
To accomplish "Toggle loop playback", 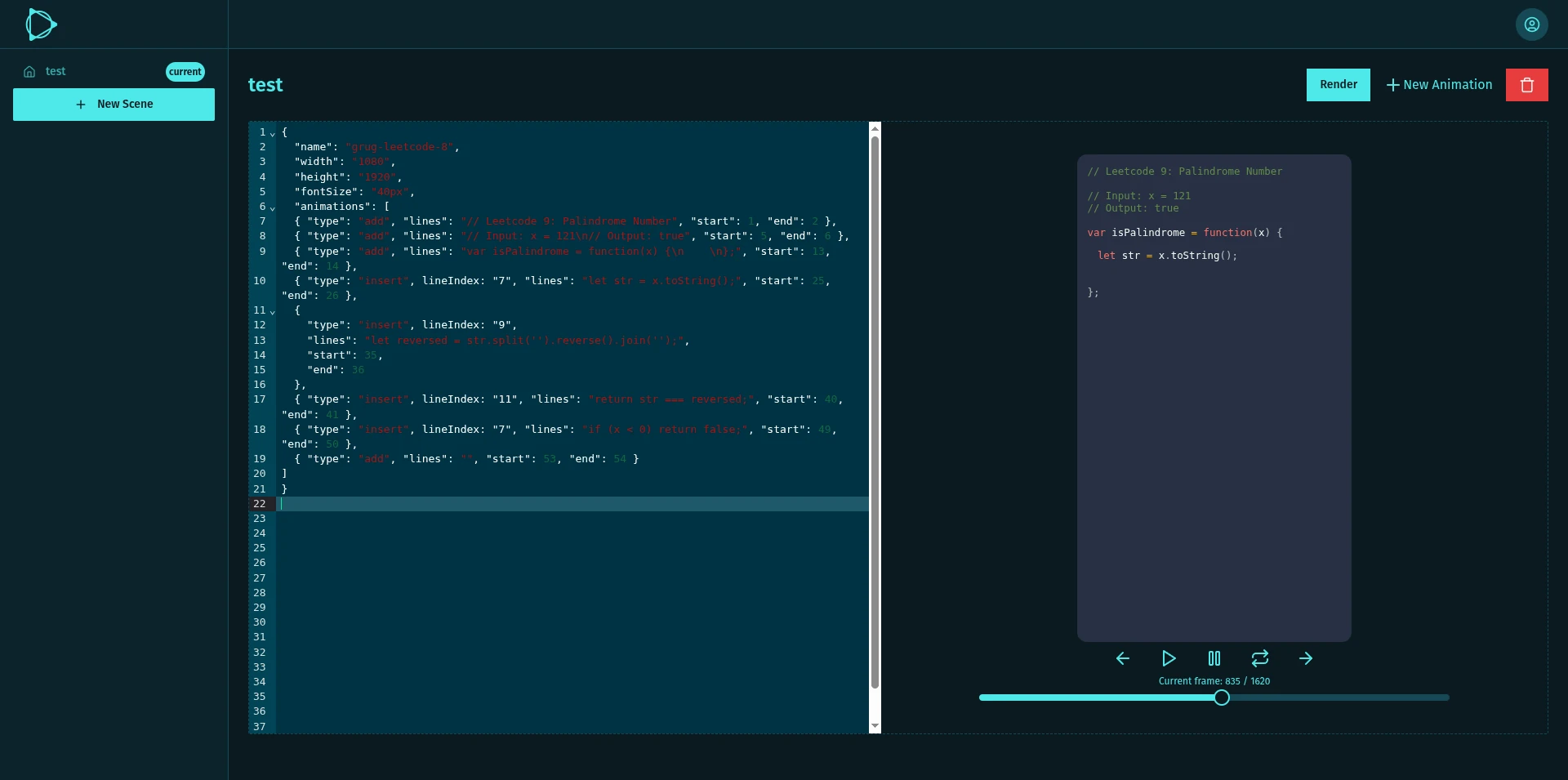I will pos(1260,658).
